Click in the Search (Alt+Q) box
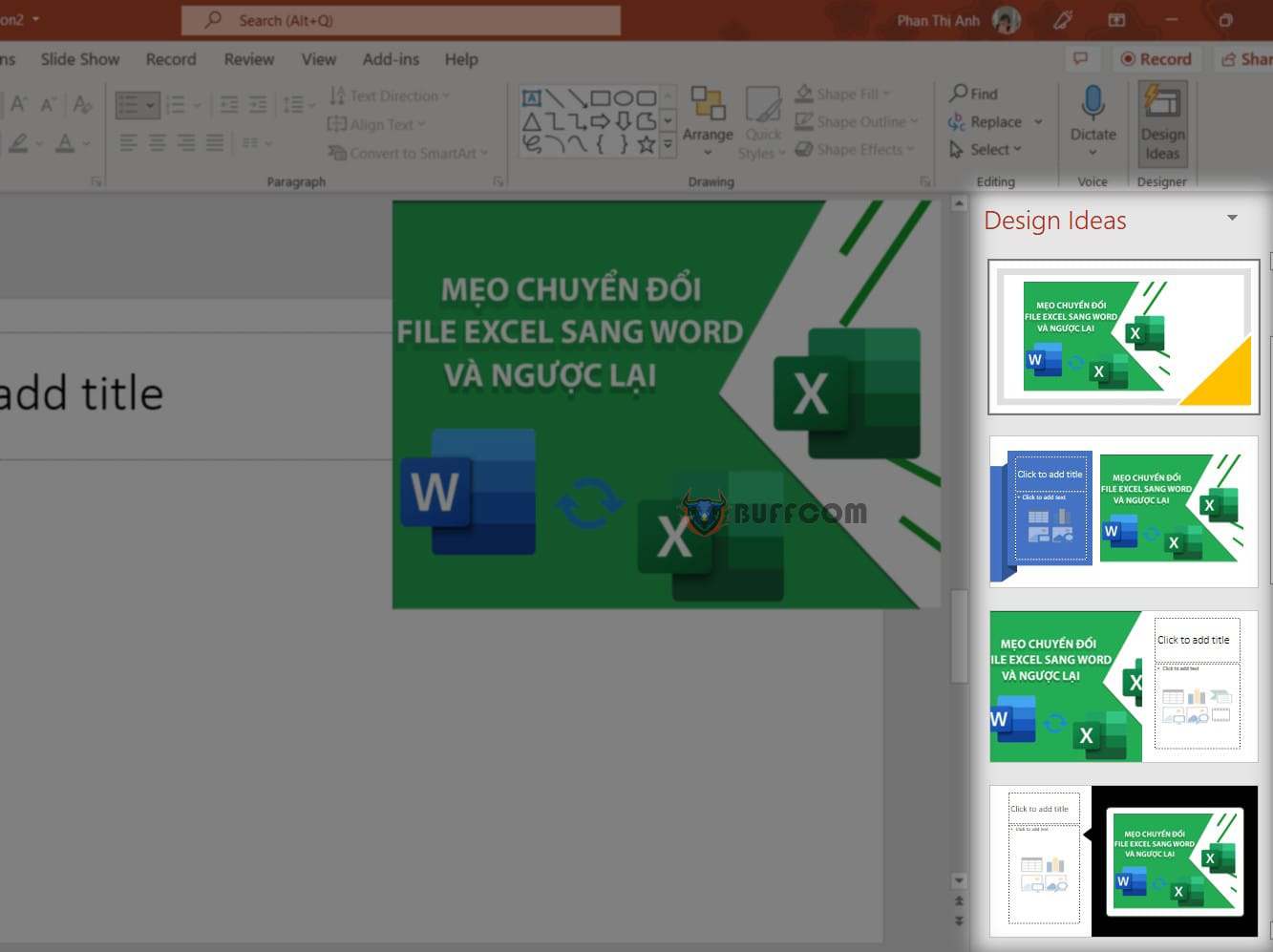Screen dimensions: 1273x952 click(401, 20)
